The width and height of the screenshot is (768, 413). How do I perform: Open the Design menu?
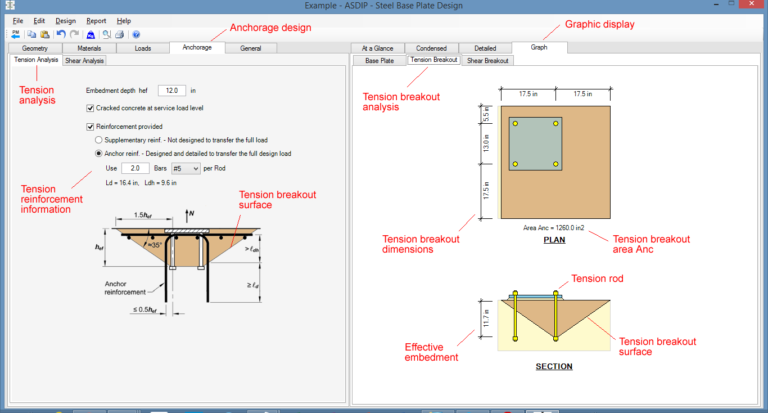65,20
